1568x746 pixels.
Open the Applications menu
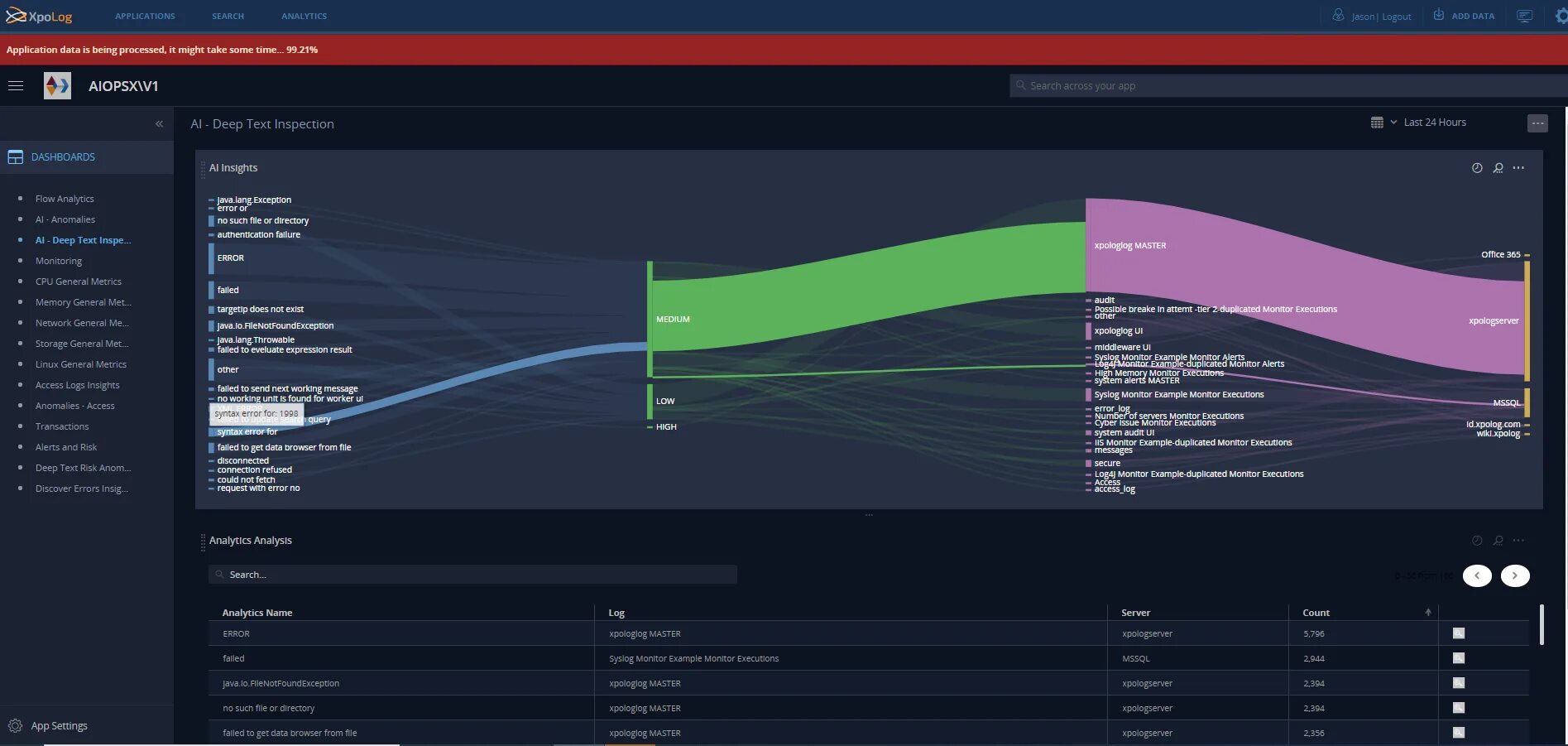145,16
